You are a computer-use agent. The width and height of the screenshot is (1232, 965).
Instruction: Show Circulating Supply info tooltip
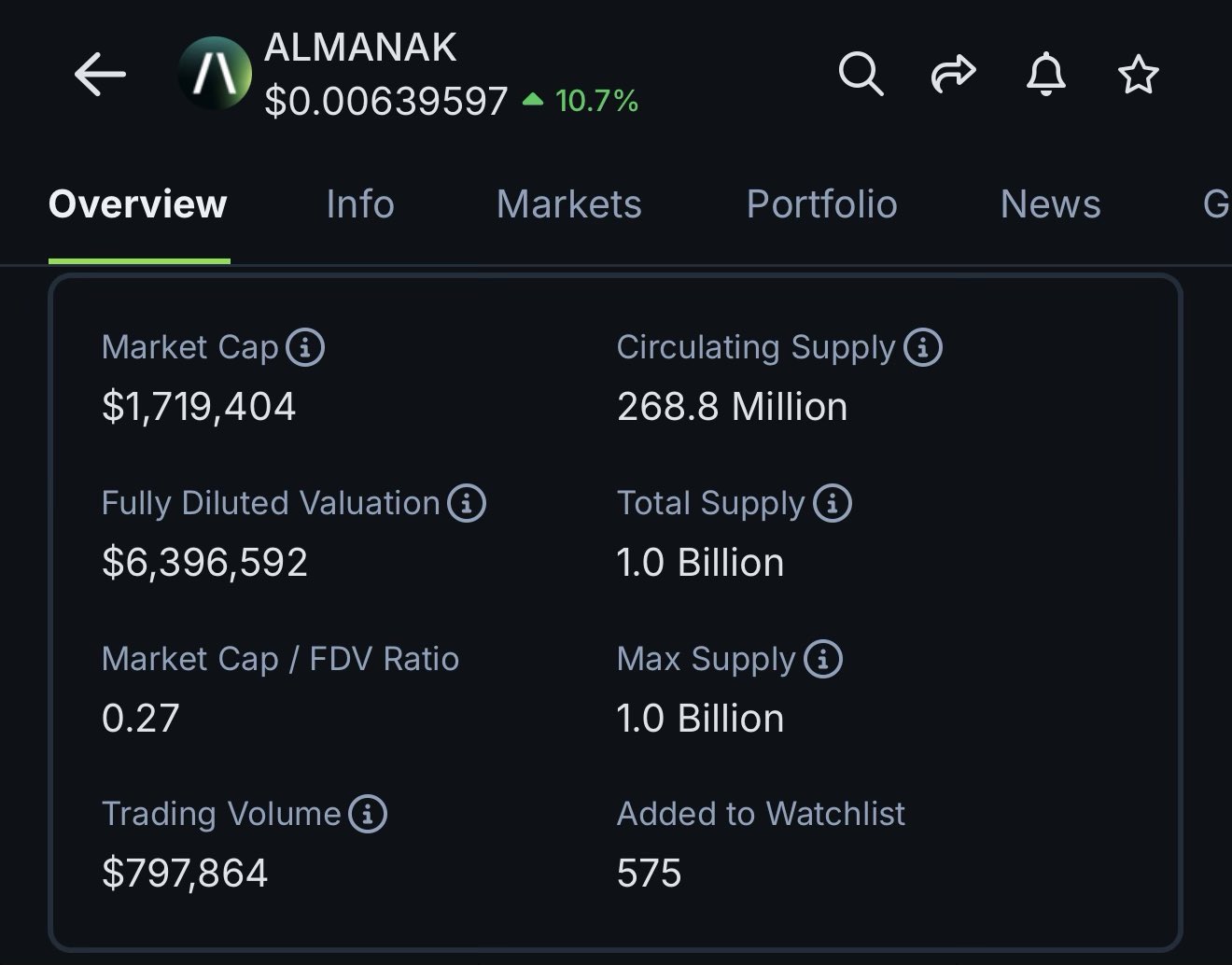[923, 347]
